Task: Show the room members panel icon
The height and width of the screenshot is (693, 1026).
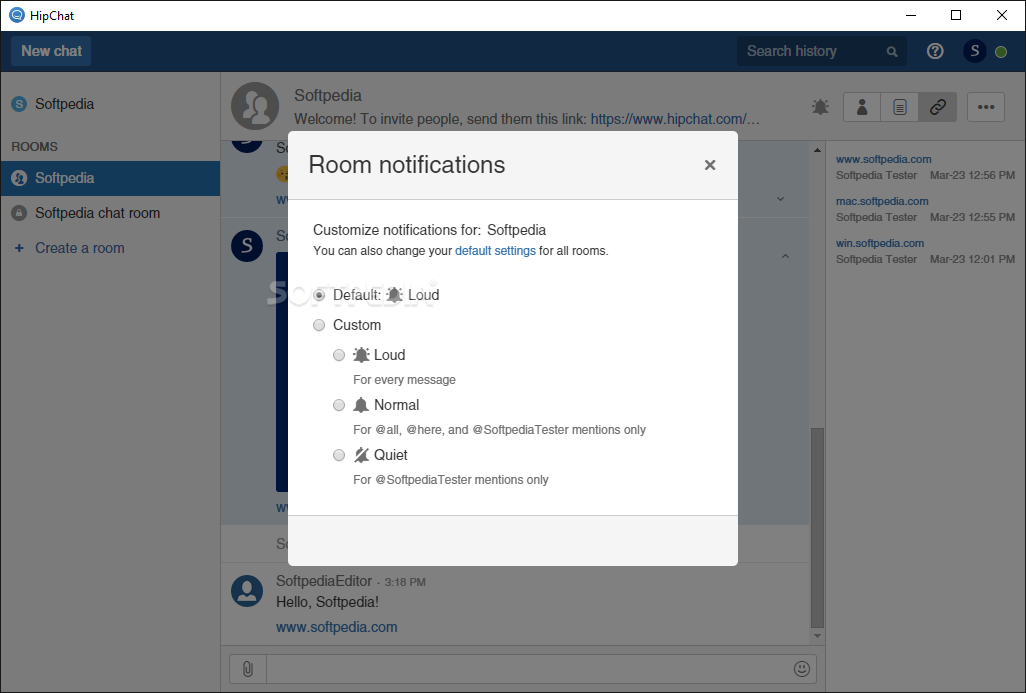Action: pyautogui.click(x=862, y=107)
